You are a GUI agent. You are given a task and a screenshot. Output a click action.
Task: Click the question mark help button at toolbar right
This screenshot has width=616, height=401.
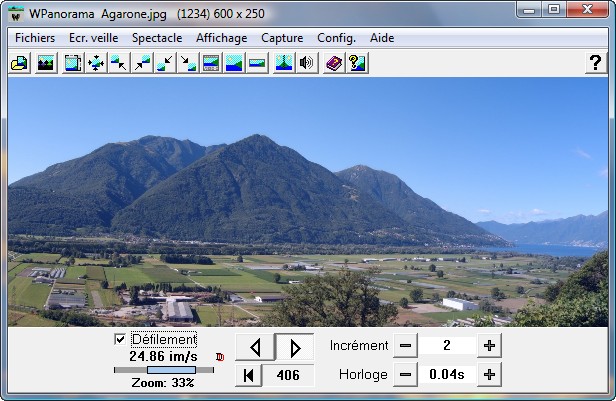(x=594, y=63)
